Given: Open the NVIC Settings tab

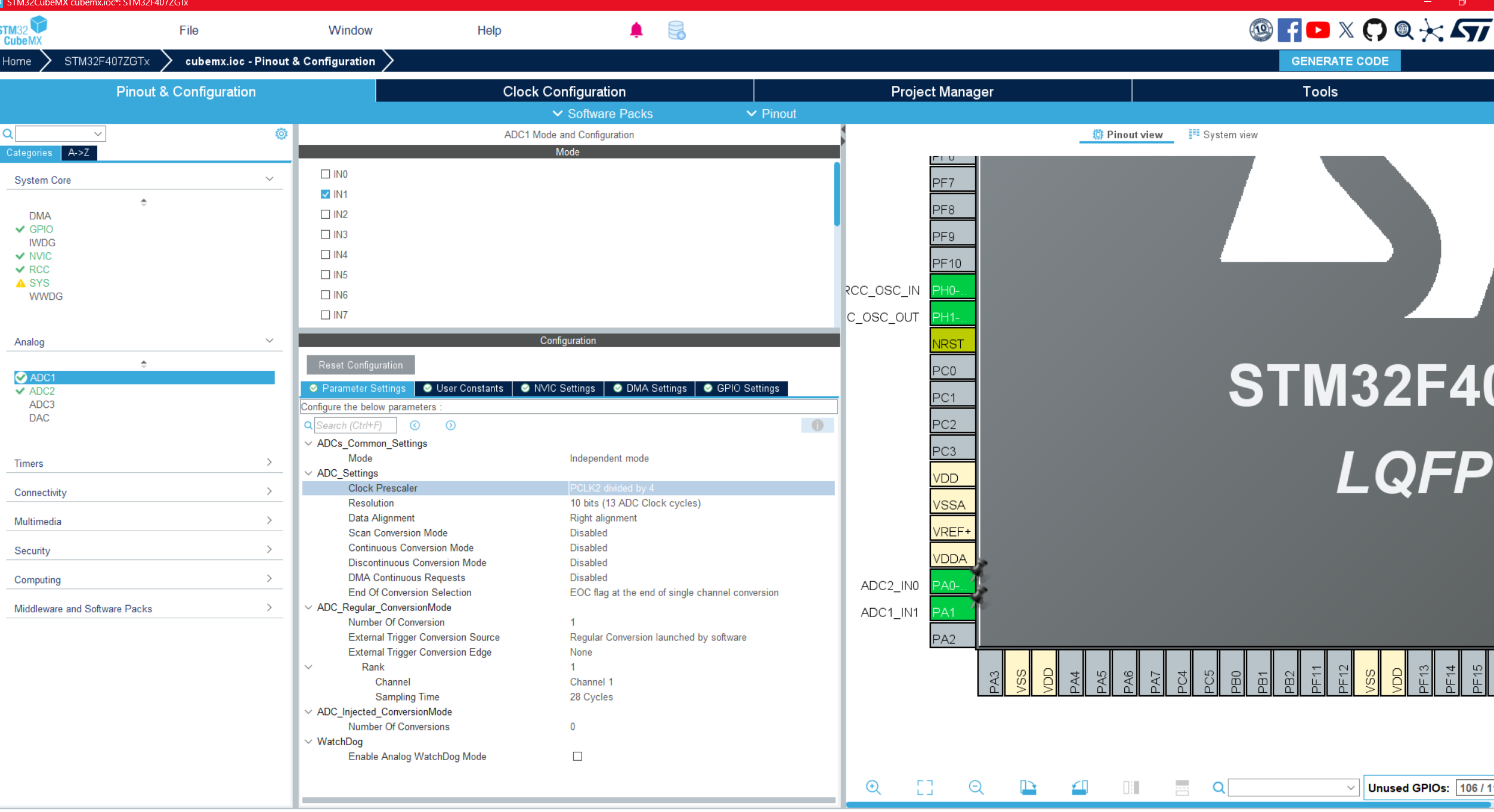Looking at the screenshot, I should click(558, 388).
